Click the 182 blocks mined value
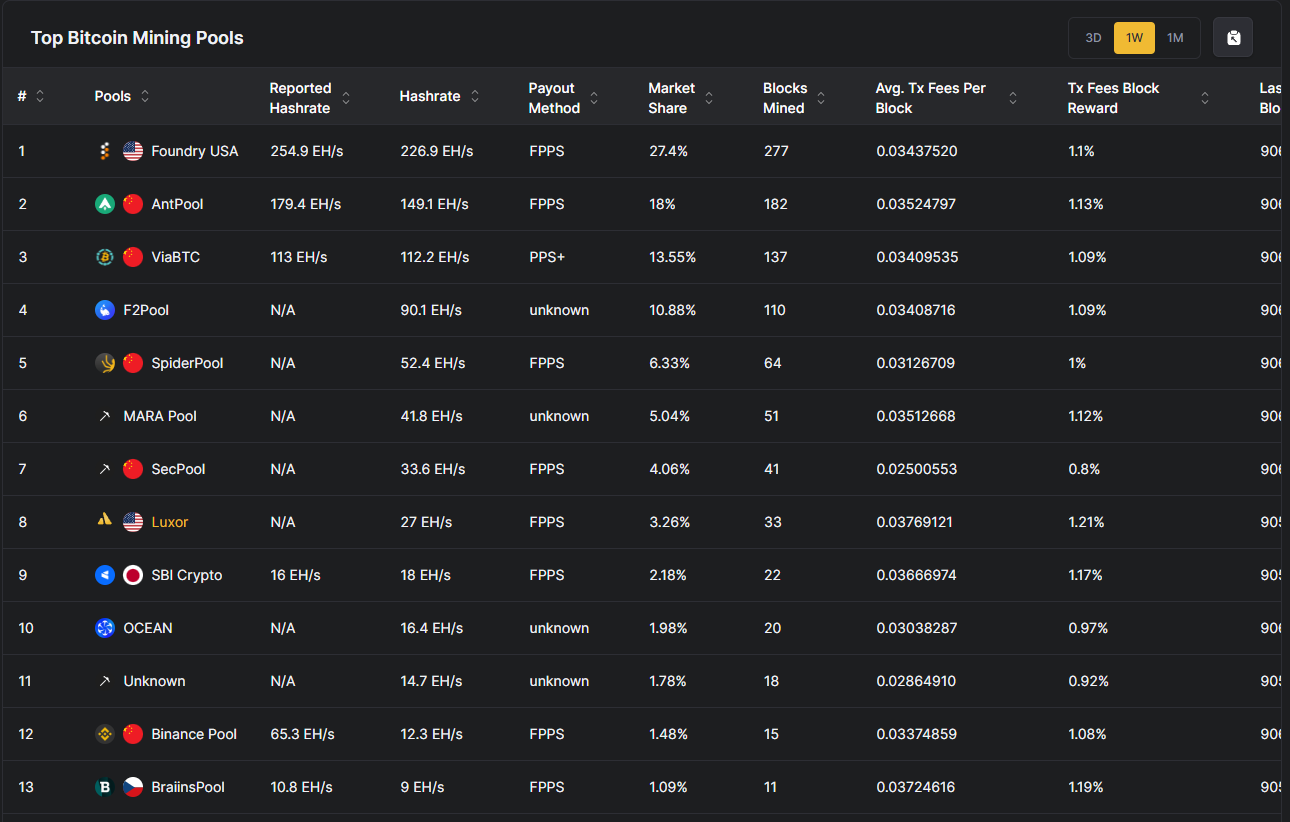Viewport: 1290px width, 822px height. click(x=776, y=204)
